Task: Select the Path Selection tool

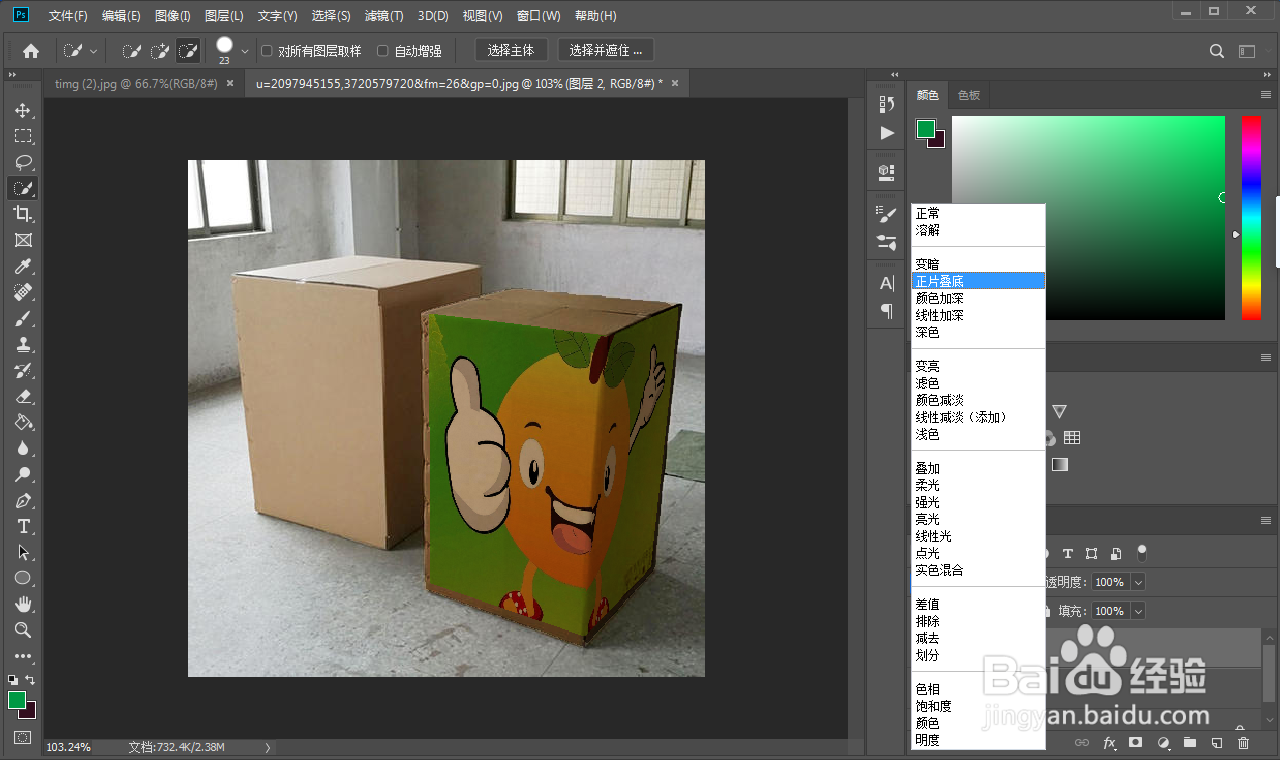Action: pyautogui.click(x=23, y=552)
